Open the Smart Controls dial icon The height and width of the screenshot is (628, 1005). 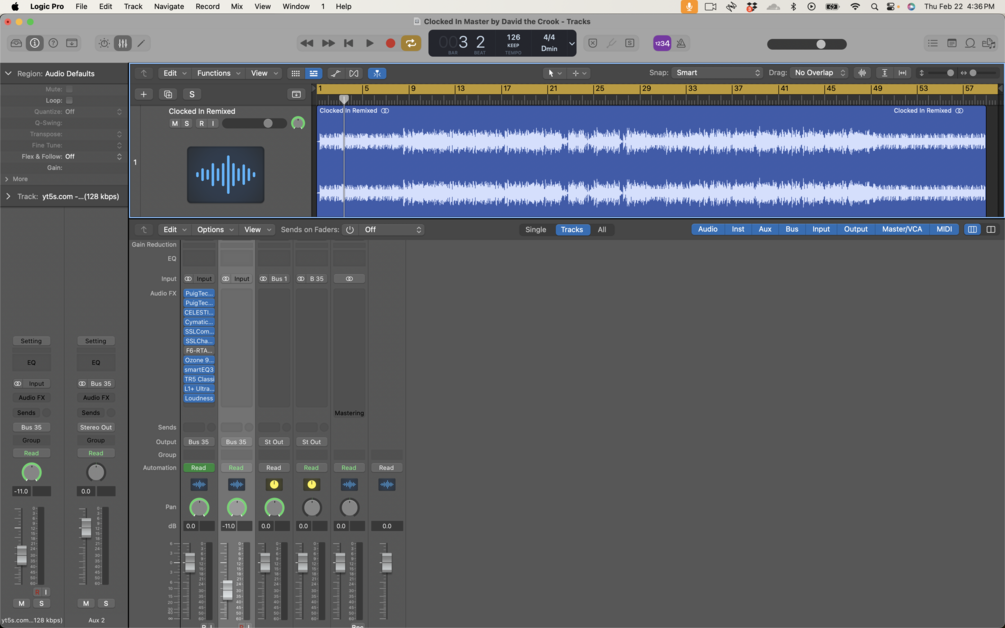pos(104,43)
